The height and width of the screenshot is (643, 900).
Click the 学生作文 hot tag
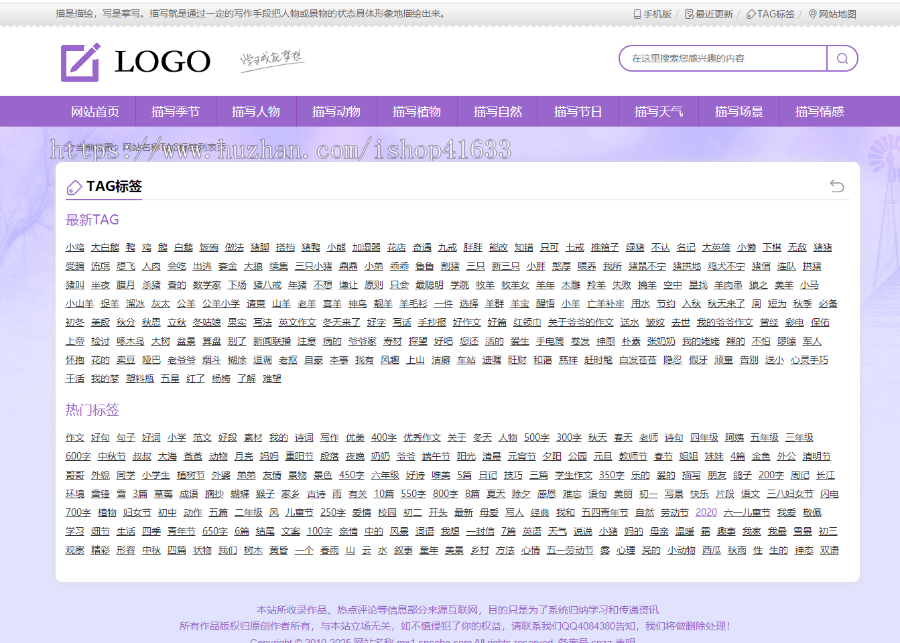573,475
